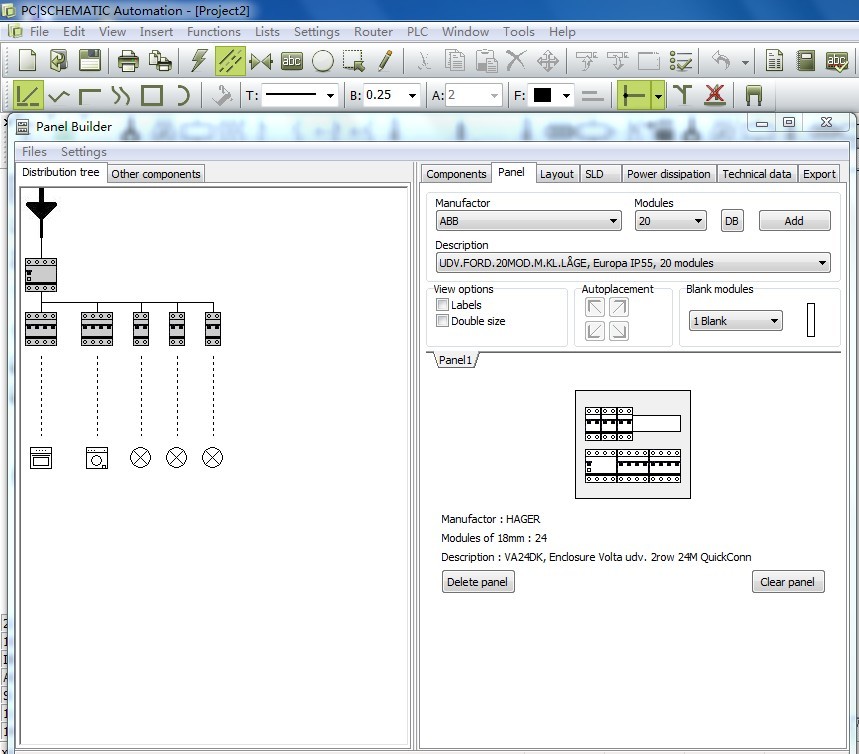Enable the Double size checkbox
The image size is (859, 754).
442,321
